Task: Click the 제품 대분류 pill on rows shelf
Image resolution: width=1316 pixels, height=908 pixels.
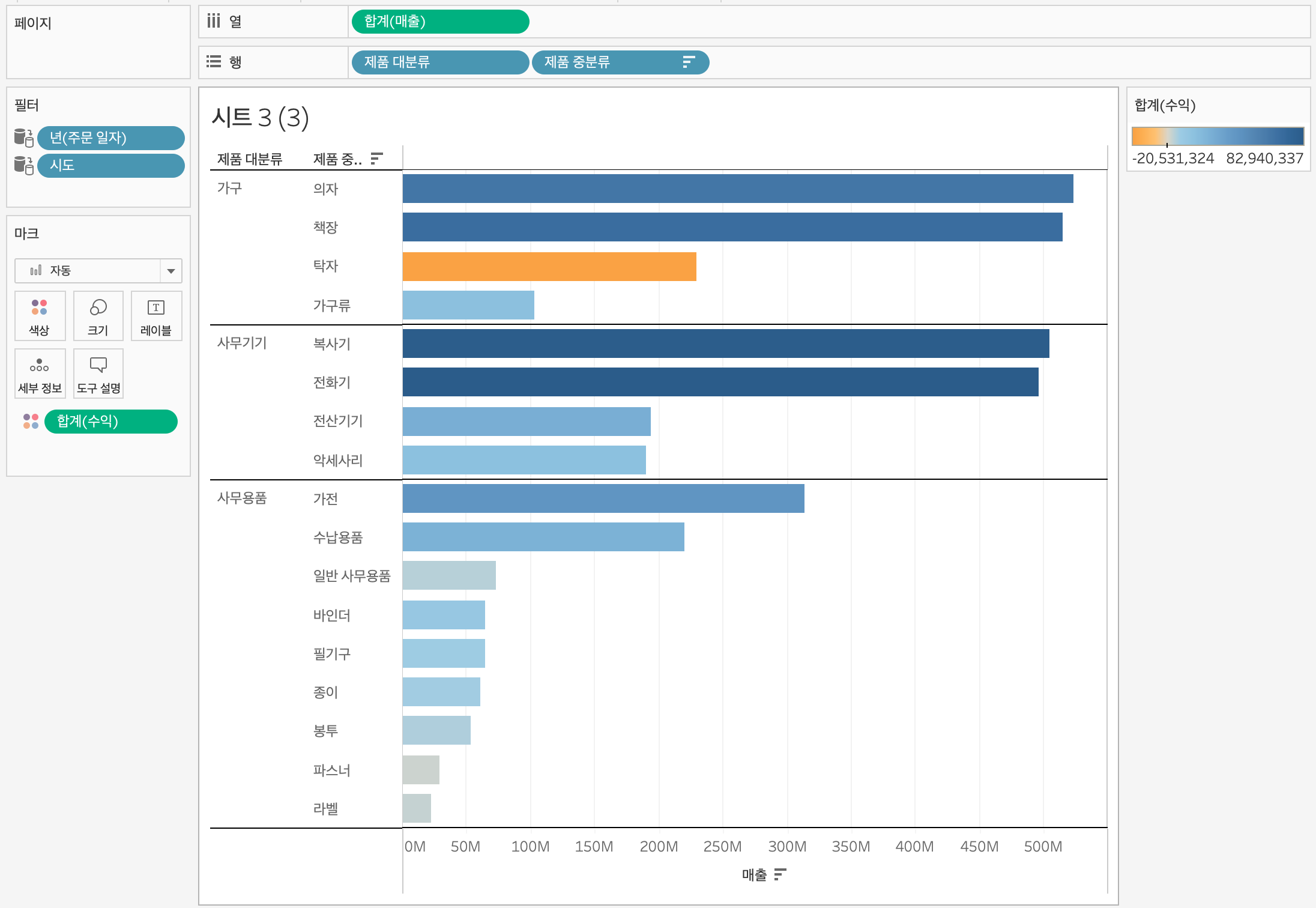Action: [x=439, y=62]
